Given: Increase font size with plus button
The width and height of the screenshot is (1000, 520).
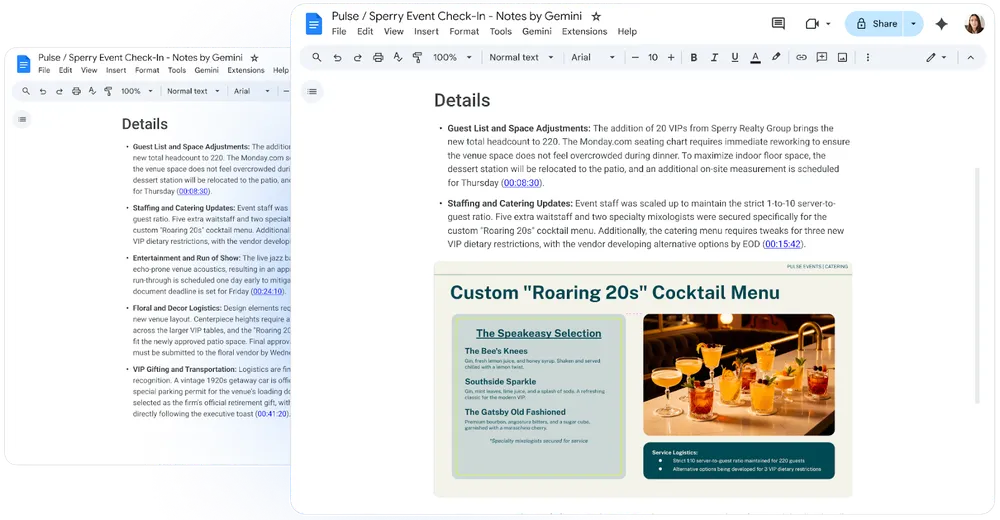Looking at the screenshot, I should tap(671, 57).
